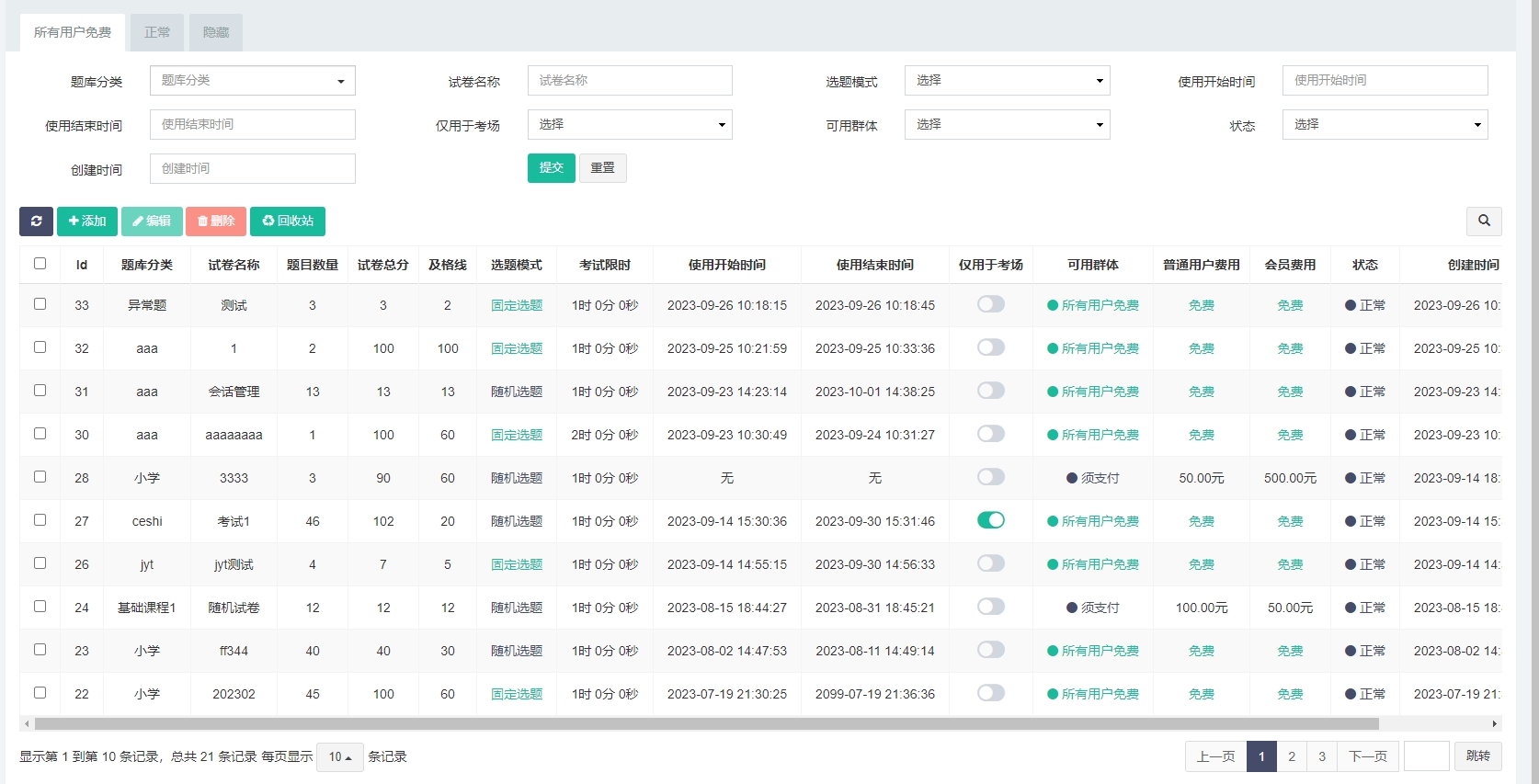The height and width of the screenshot is (784, 1539).
Task: Click the magnifier search icon button
Action: [x=1484, y=222]
